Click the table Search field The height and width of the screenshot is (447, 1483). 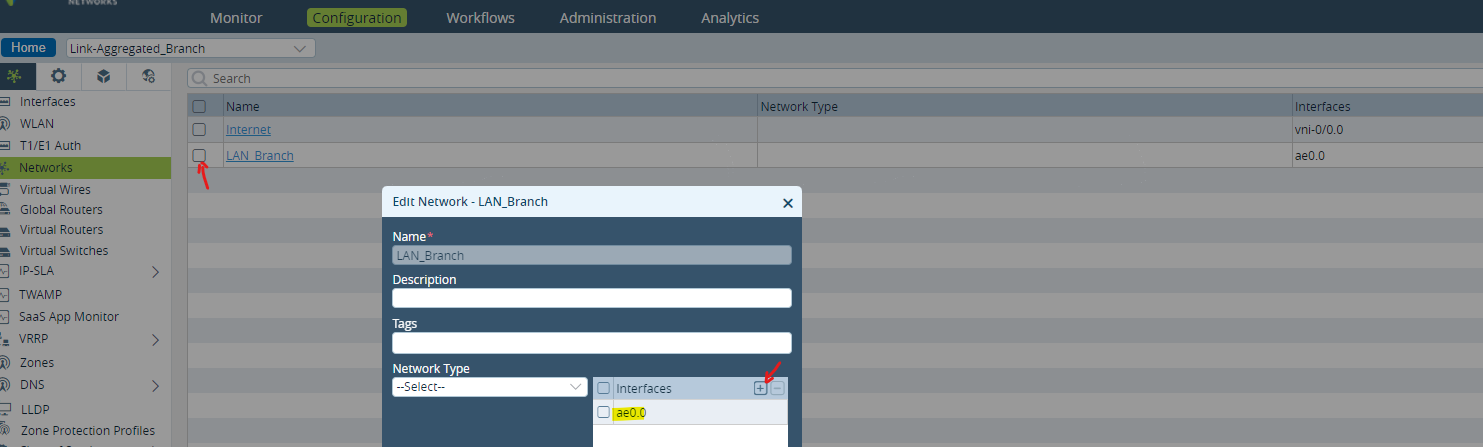[x=835, y=78]
